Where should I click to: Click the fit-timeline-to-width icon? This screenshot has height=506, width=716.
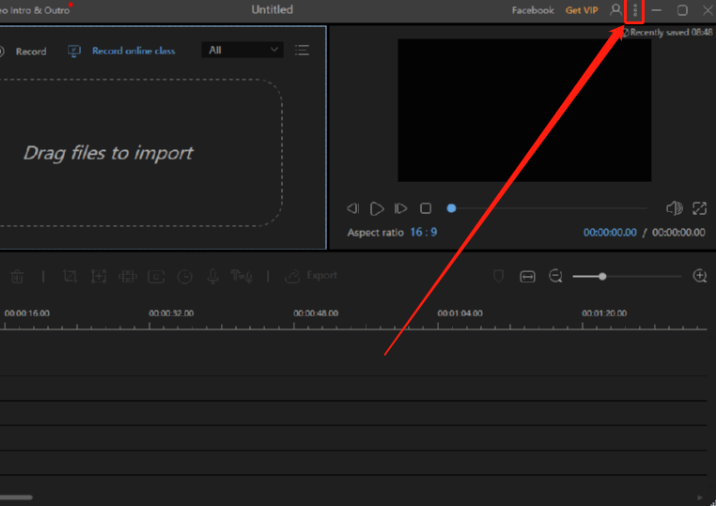click(x=528, y=276)
